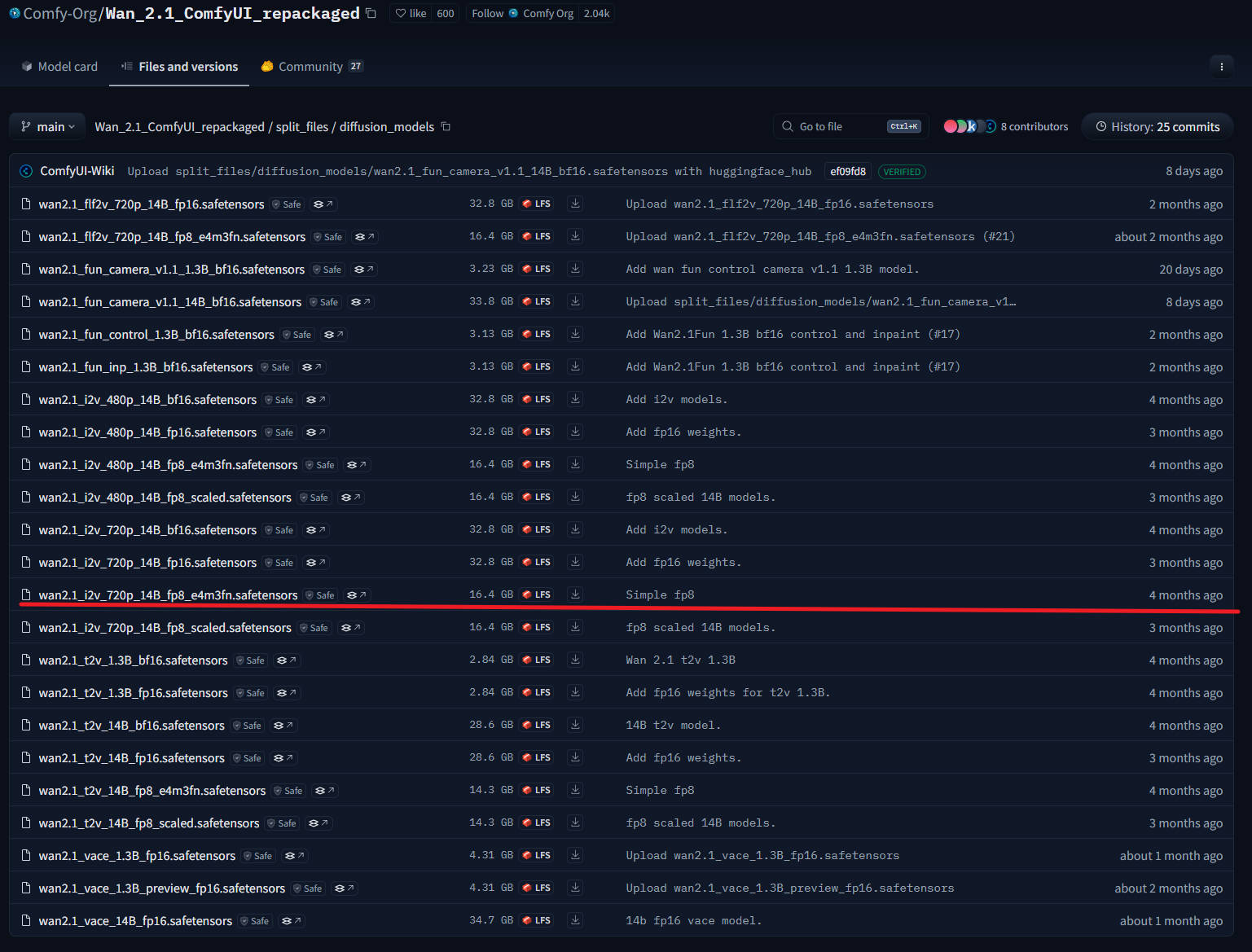Download wan2.1_i2v_480p_14B_fp16.safetensors
The height and width of the screenshot is (952, 1252).
tap(575, 432)
